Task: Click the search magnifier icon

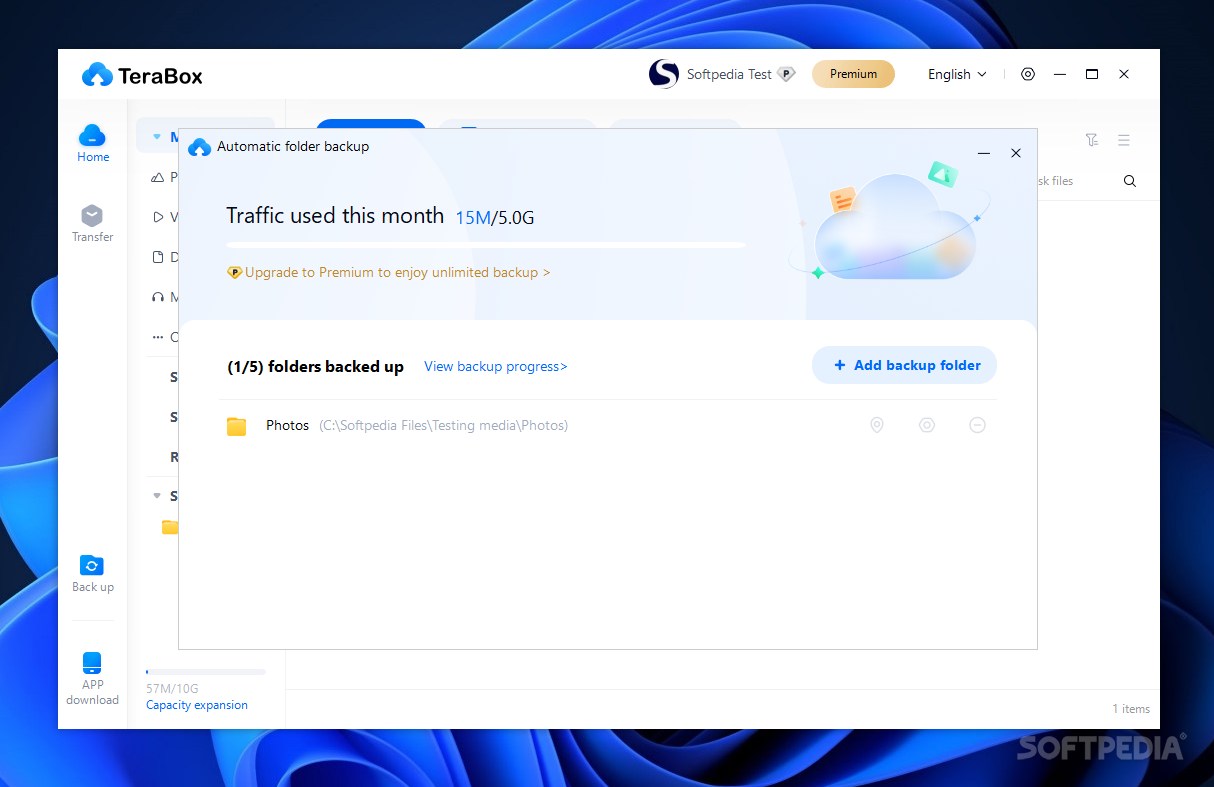Action: pos(1130,181)
